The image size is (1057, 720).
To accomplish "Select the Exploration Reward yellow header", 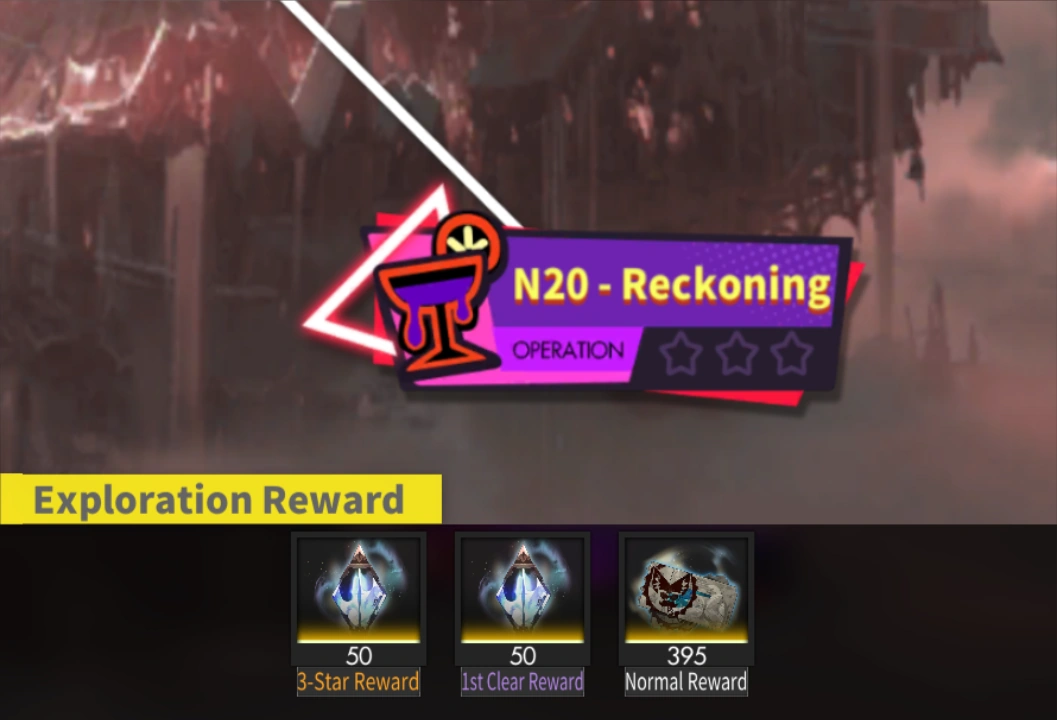I will 220,499.
